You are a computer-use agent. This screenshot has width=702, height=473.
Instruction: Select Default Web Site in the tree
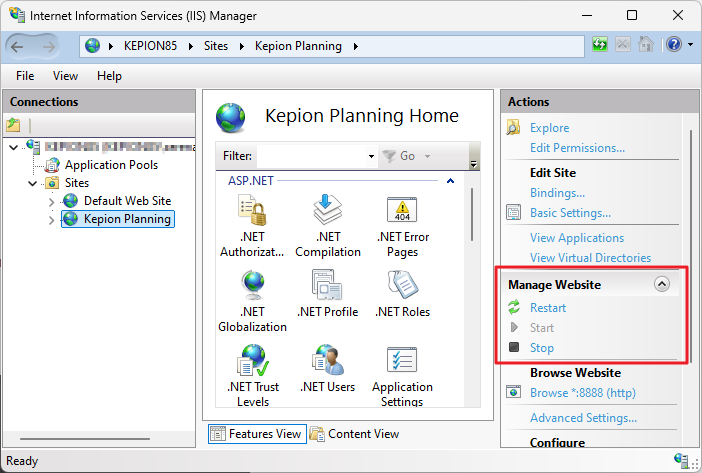(x=127, y=201)
